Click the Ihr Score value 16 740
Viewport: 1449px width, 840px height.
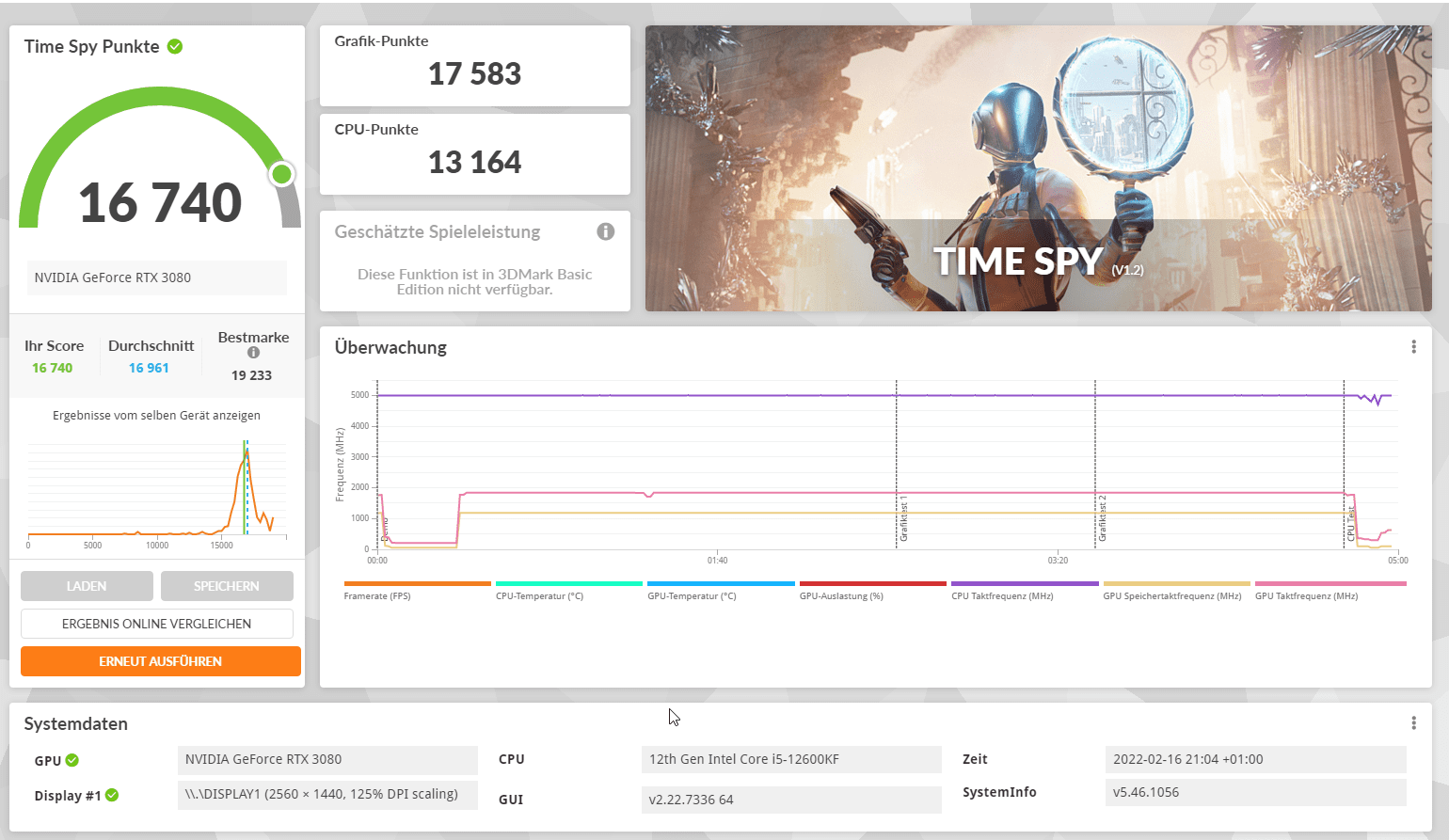tap(52, 368)
